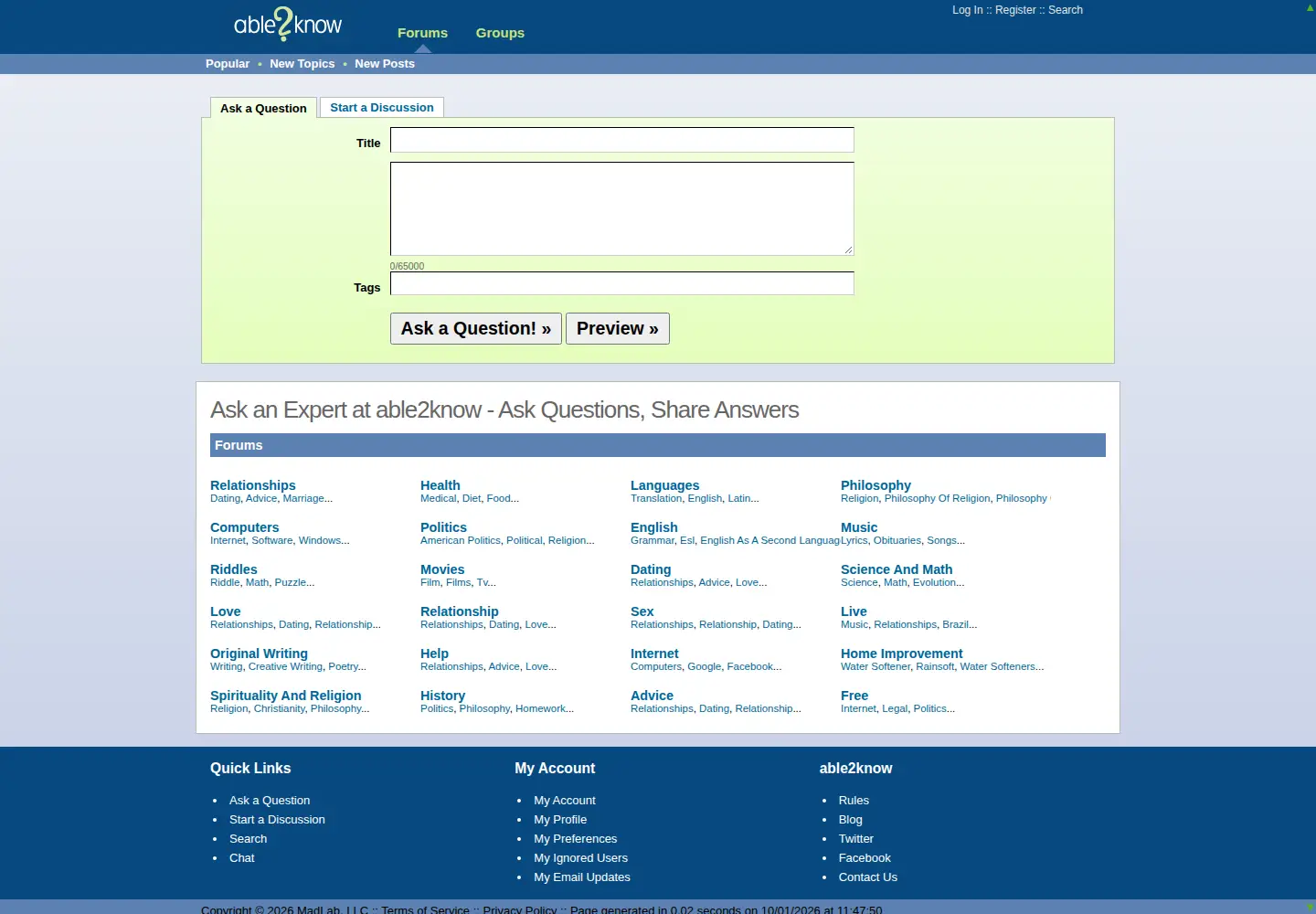Click the able2know logo
Viewport: 1316px width, 914px height.
pyautogui.click(x=288, y=25)
